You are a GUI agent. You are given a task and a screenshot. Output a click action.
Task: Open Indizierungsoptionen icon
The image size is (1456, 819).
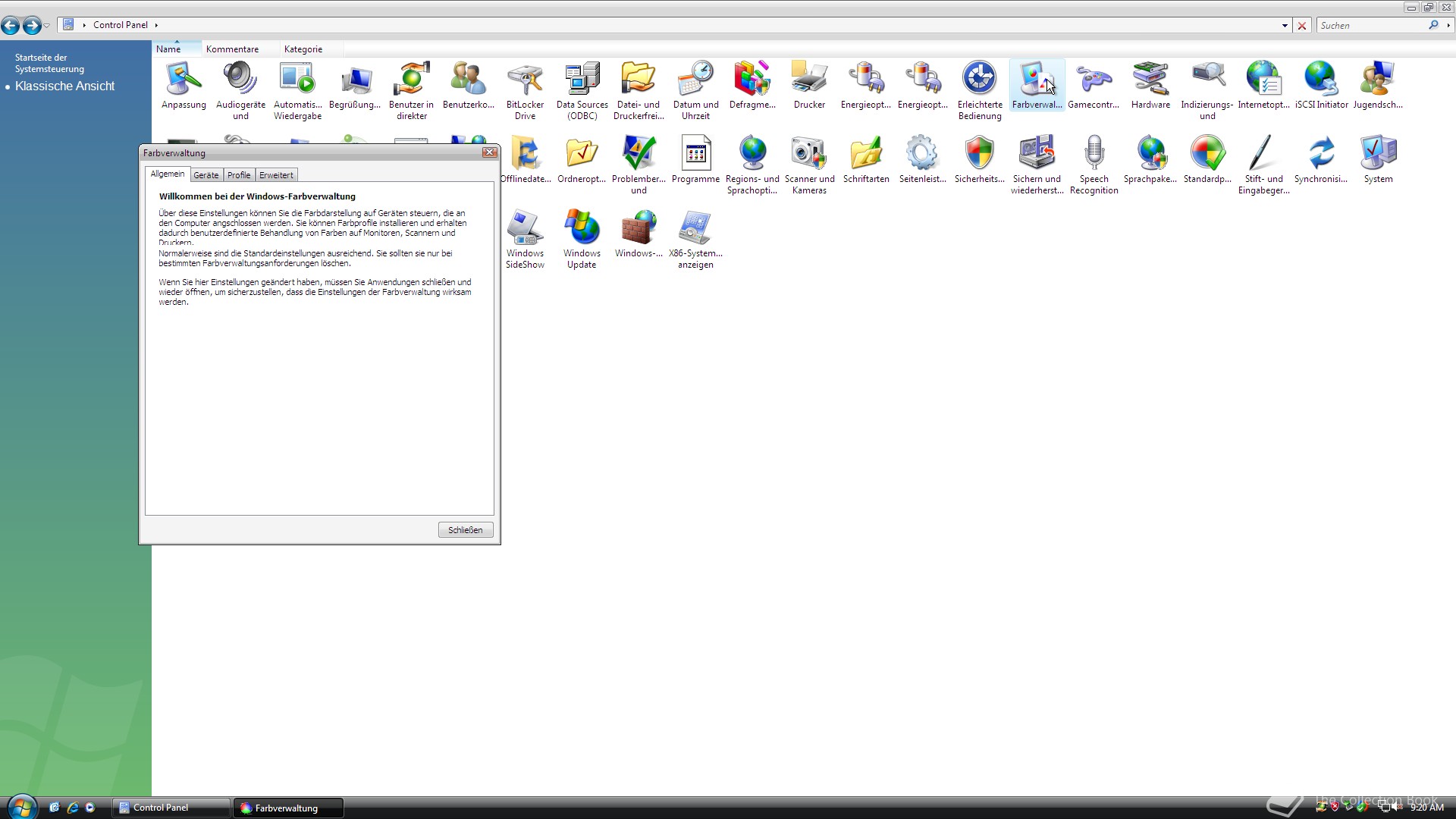click(x=1207, y=90)
